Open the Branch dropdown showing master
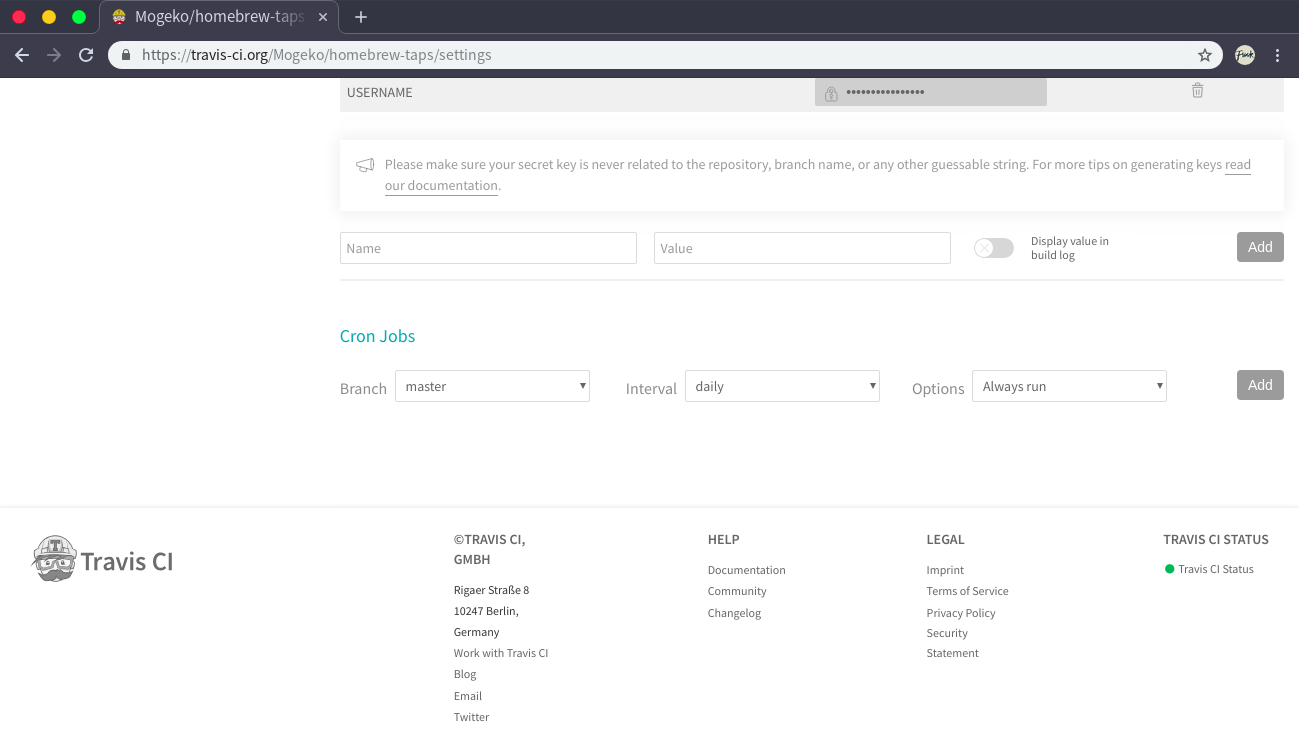The image size is (1299, 741). pyautogui.click(x=492, y=386)
